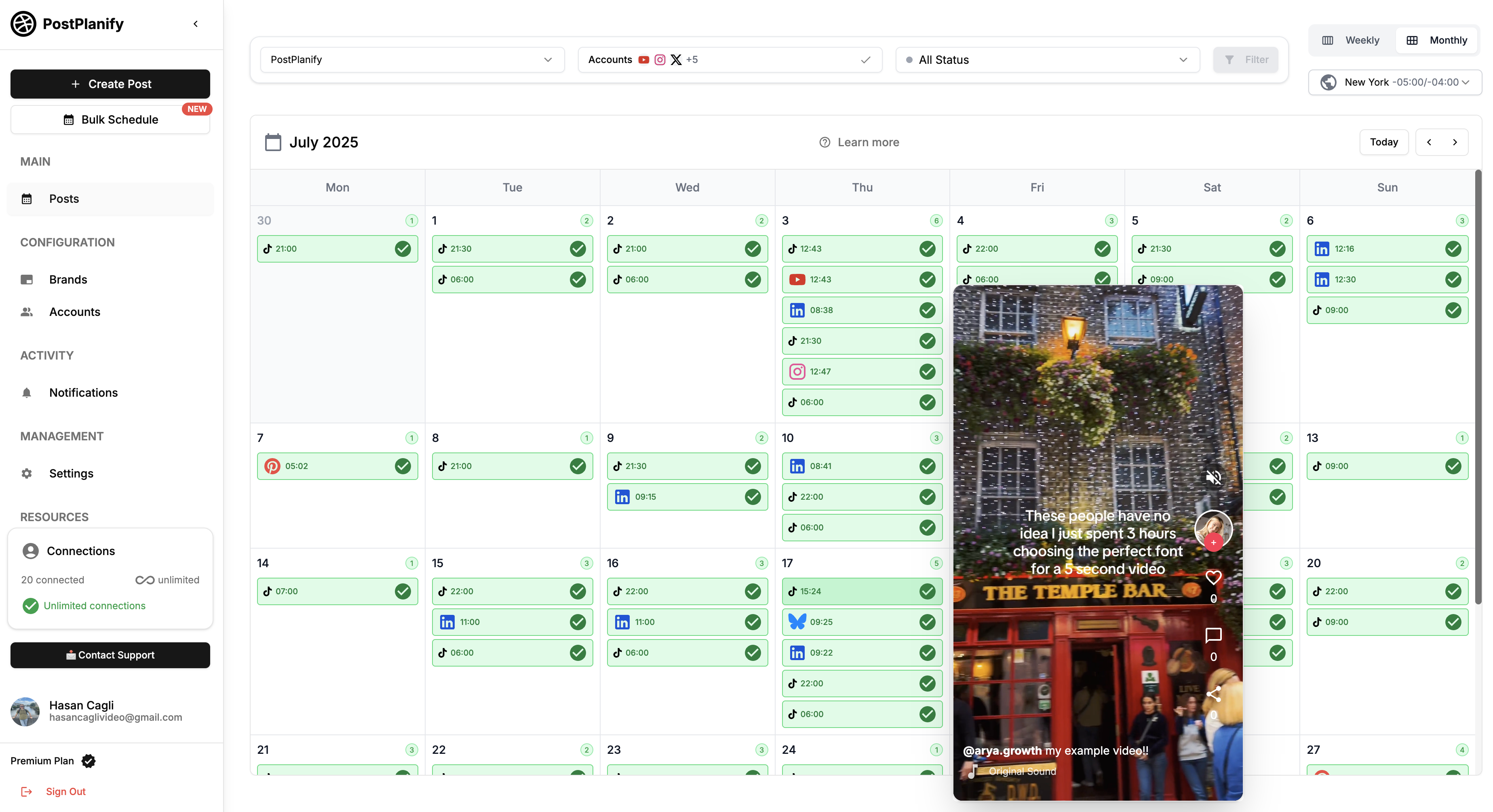
Task: Open the LinkedIn 11:00 post on July 16
Action: 687,621
